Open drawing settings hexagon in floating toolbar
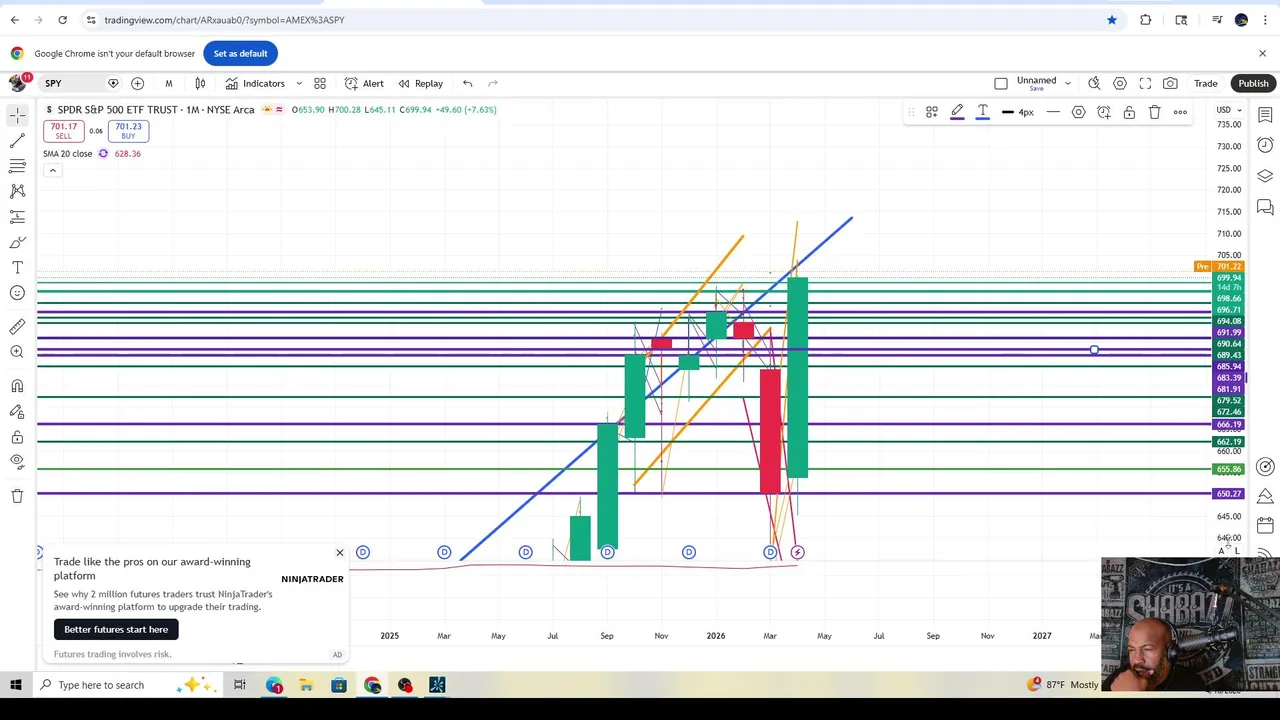 click(1078, 112)
